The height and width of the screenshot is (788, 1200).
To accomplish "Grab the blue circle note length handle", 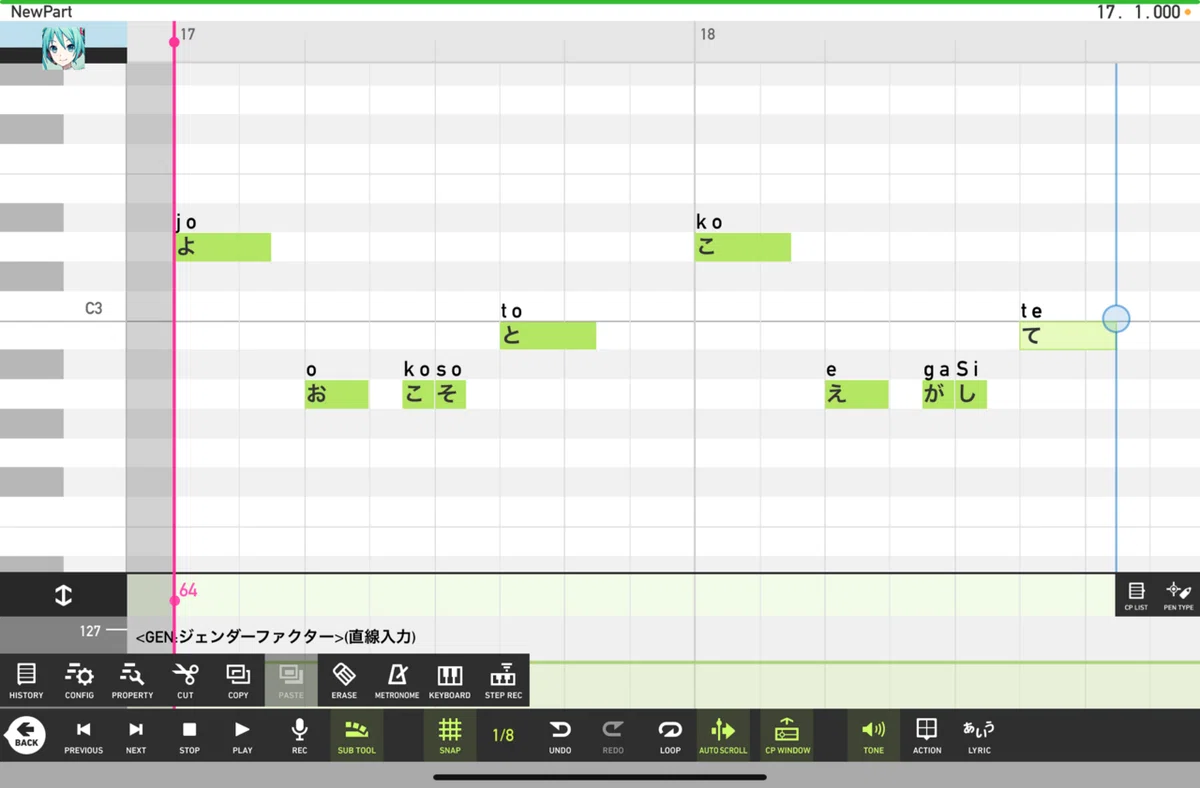I will click(1116, 319).
